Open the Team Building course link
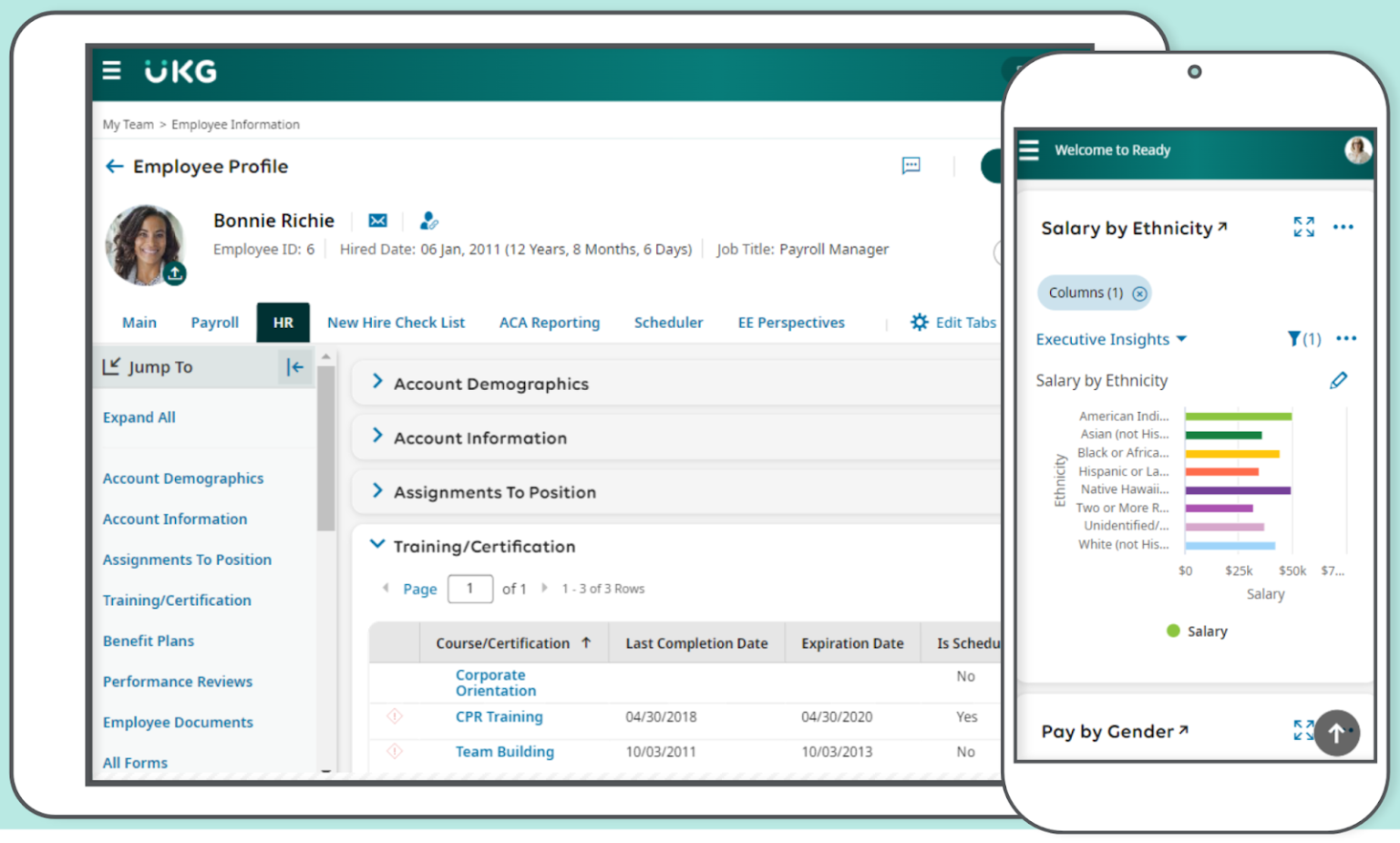 click(505, 751)
